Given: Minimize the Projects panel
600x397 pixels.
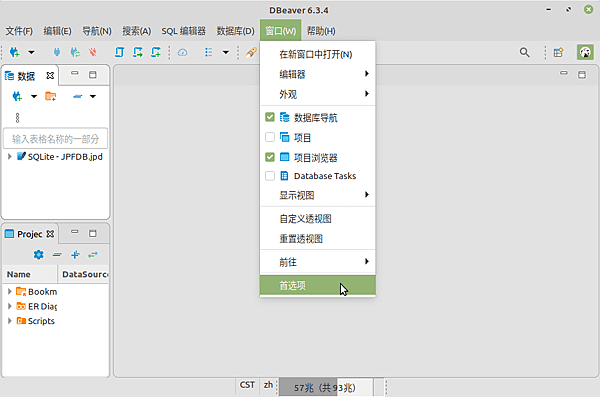Looking at the screenshot, I should click(75, 232).
